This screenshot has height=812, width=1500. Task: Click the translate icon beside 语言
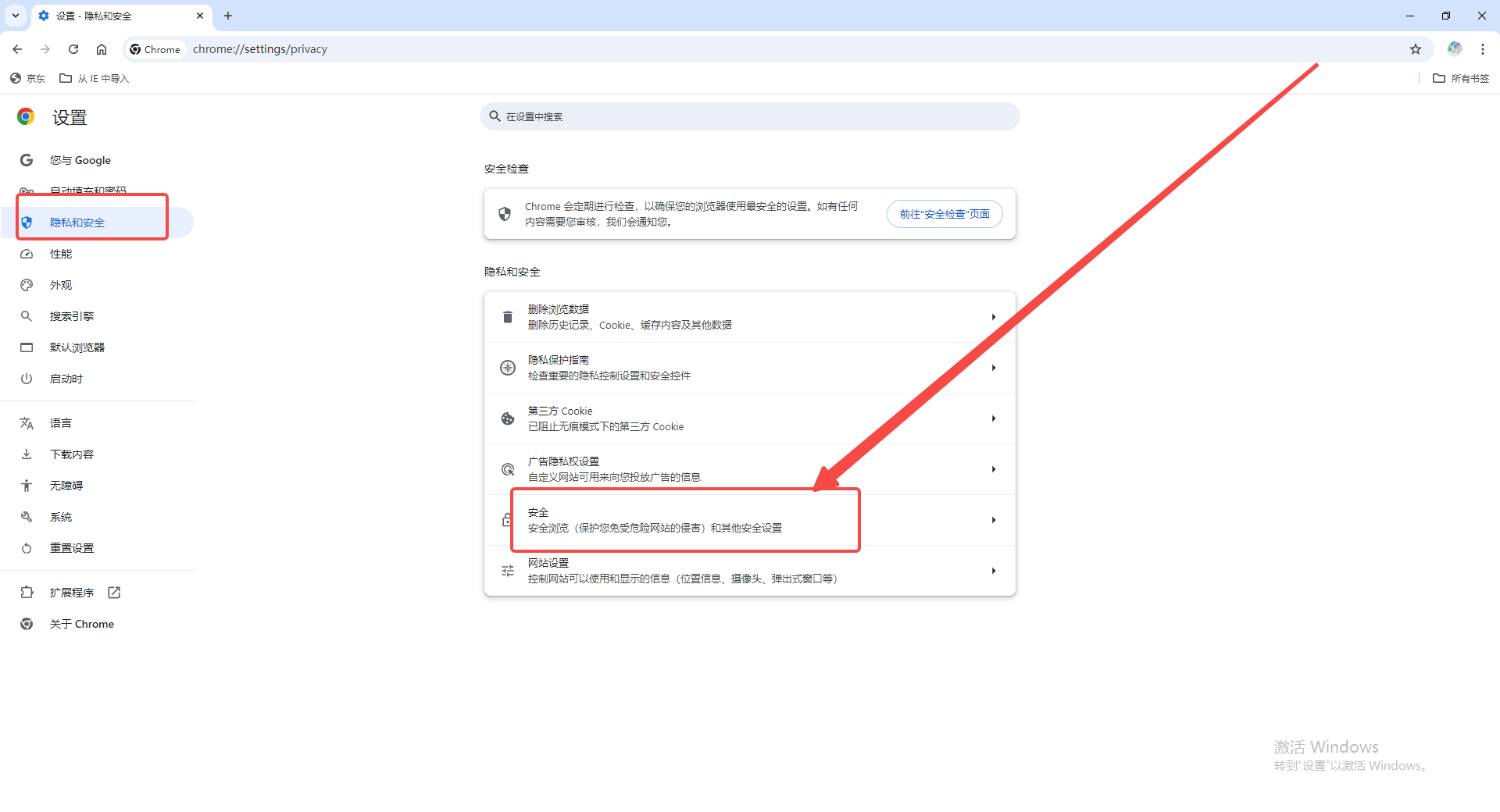click(x=27, y=423)
